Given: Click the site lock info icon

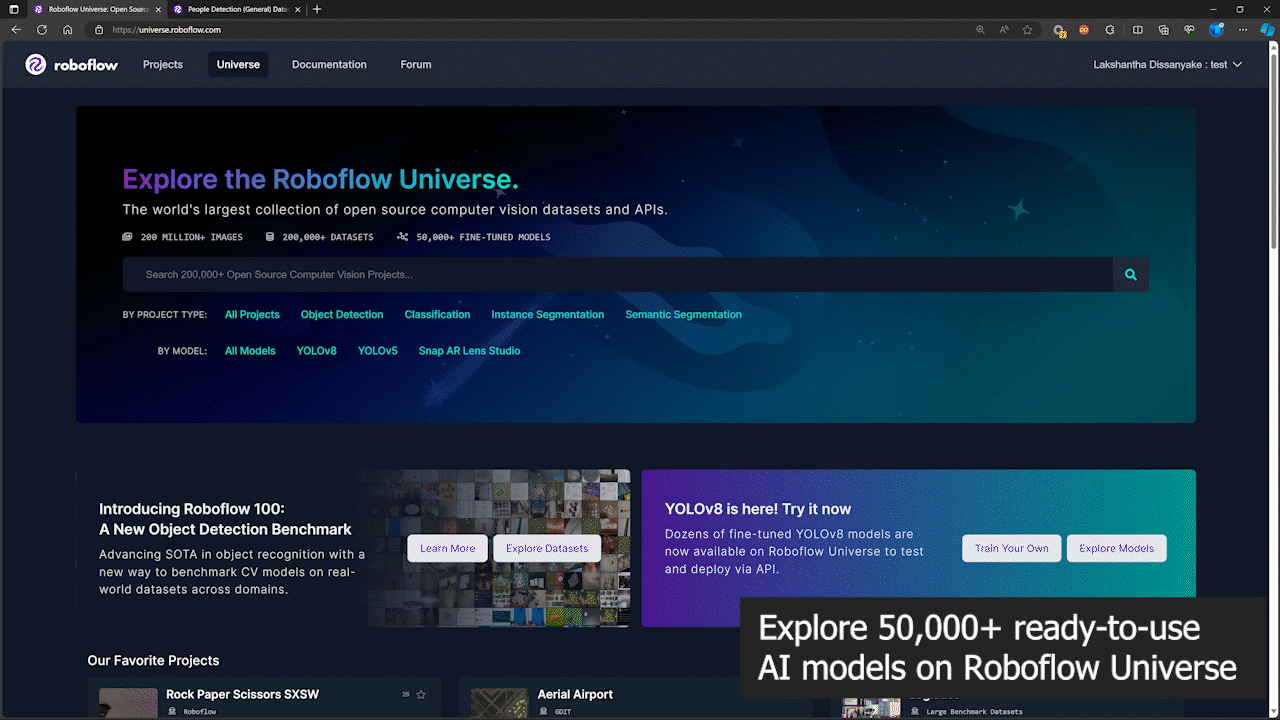Looking at the screenshot, I should pyautogui.click(x=99, y=30).
